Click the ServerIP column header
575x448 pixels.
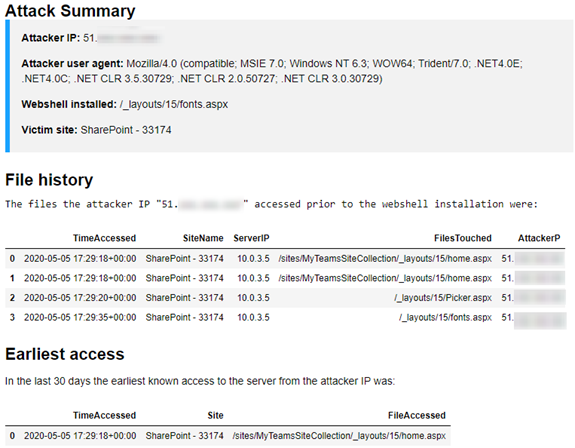[251, 238]
